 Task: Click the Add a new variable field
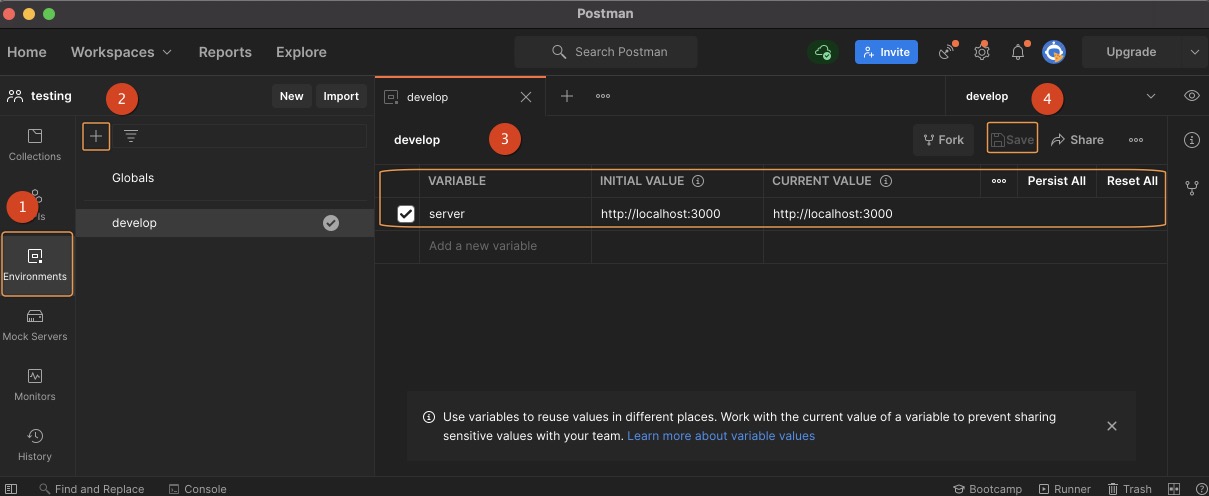click(x=505, y=246)
